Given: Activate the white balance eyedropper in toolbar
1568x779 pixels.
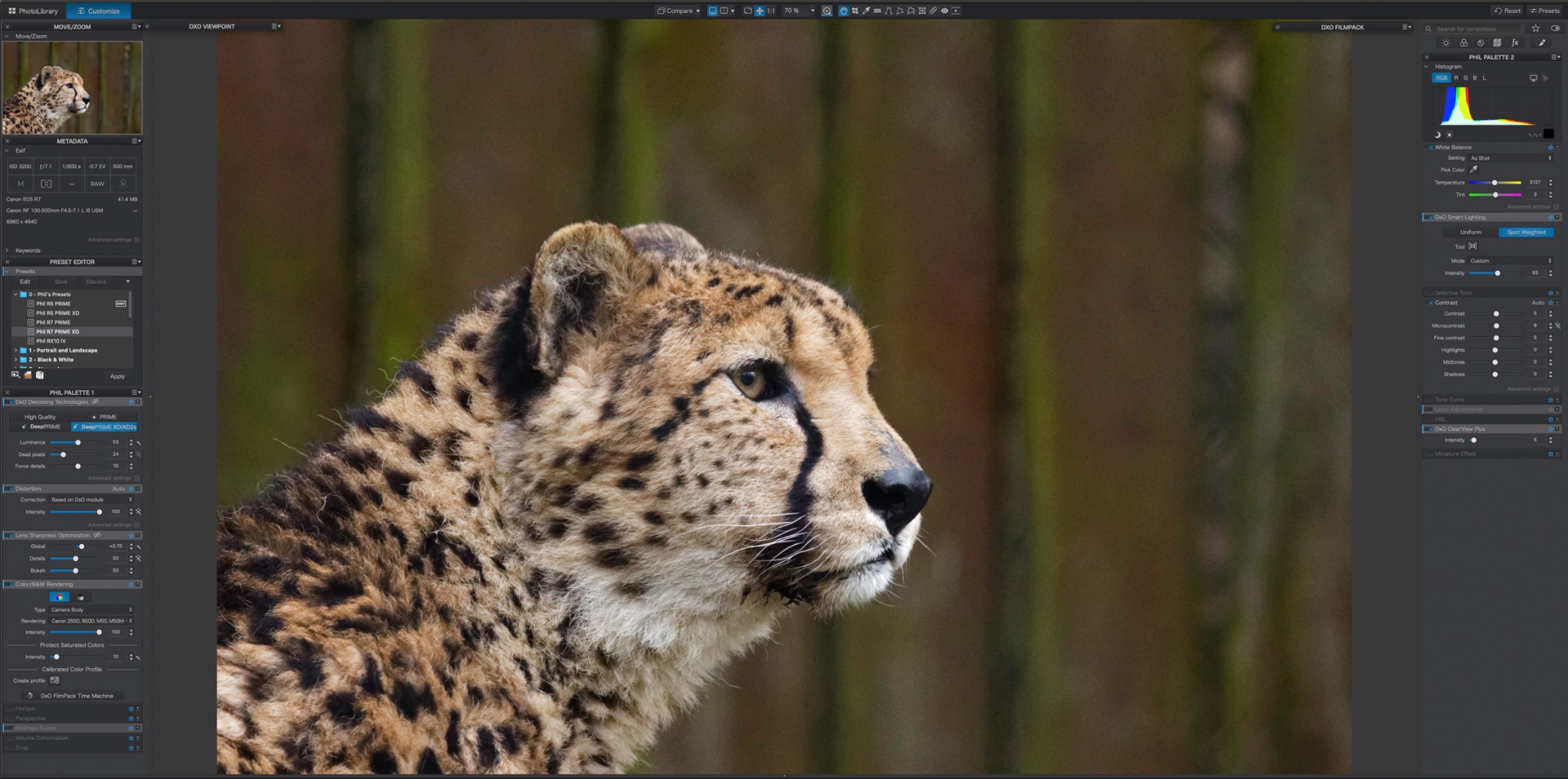Looking at the screenshot, I should click(866, 11).
